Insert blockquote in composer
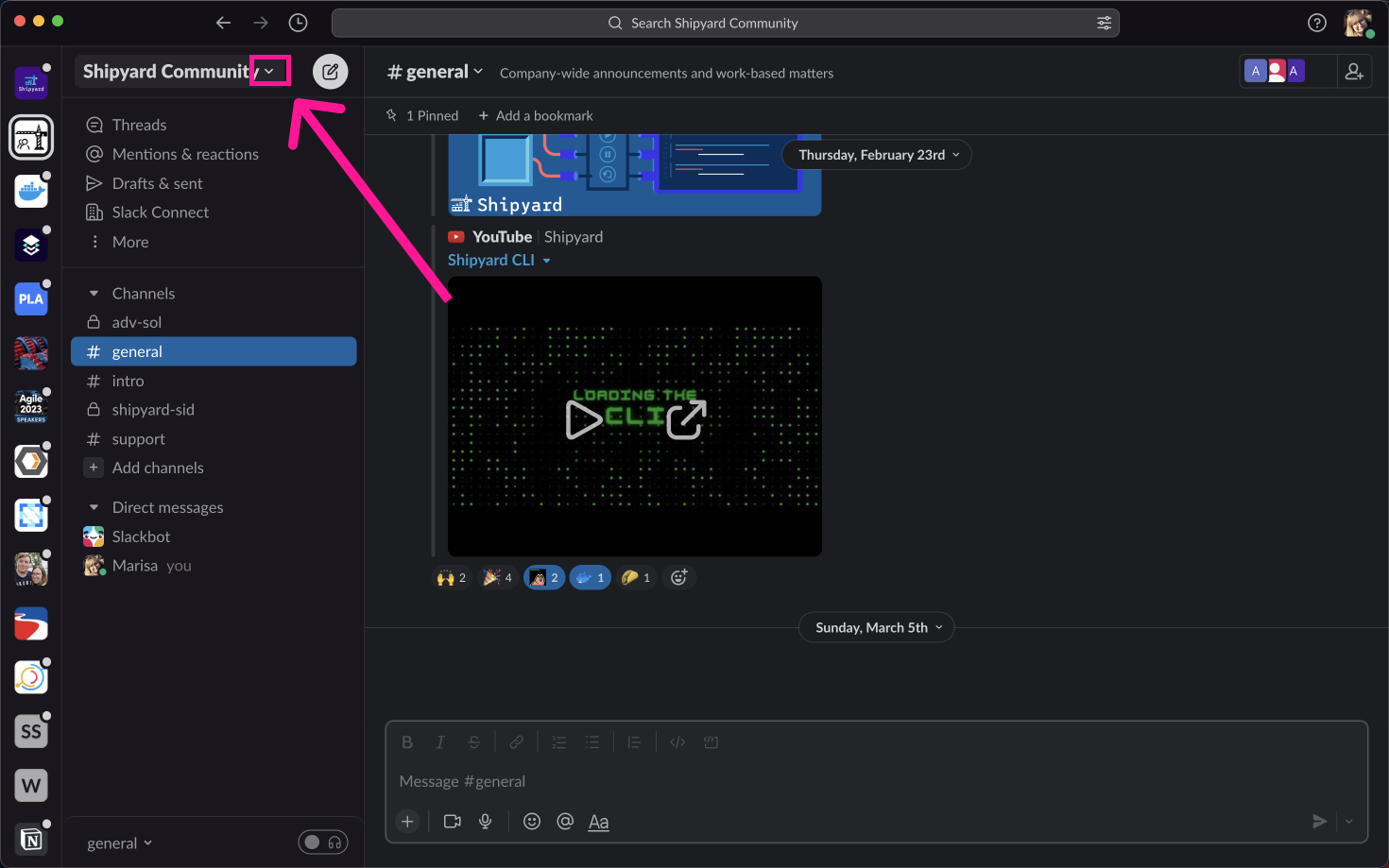The height and width of the screenshot is (868, 1389). [x=634, y=742]
